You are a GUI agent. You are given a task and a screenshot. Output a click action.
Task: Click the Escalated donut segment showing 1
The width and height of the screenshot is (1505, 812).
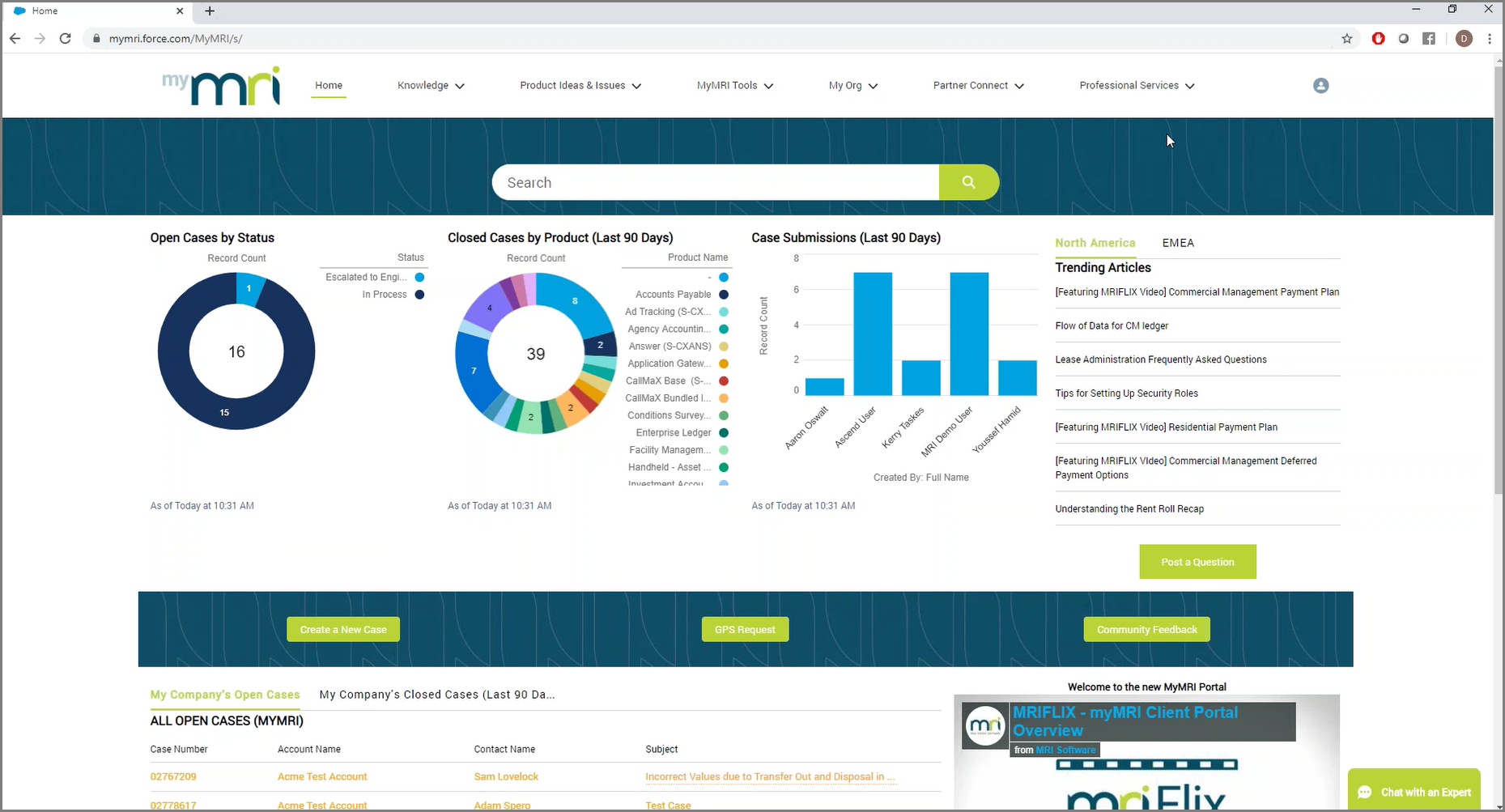tap(249, 288)
